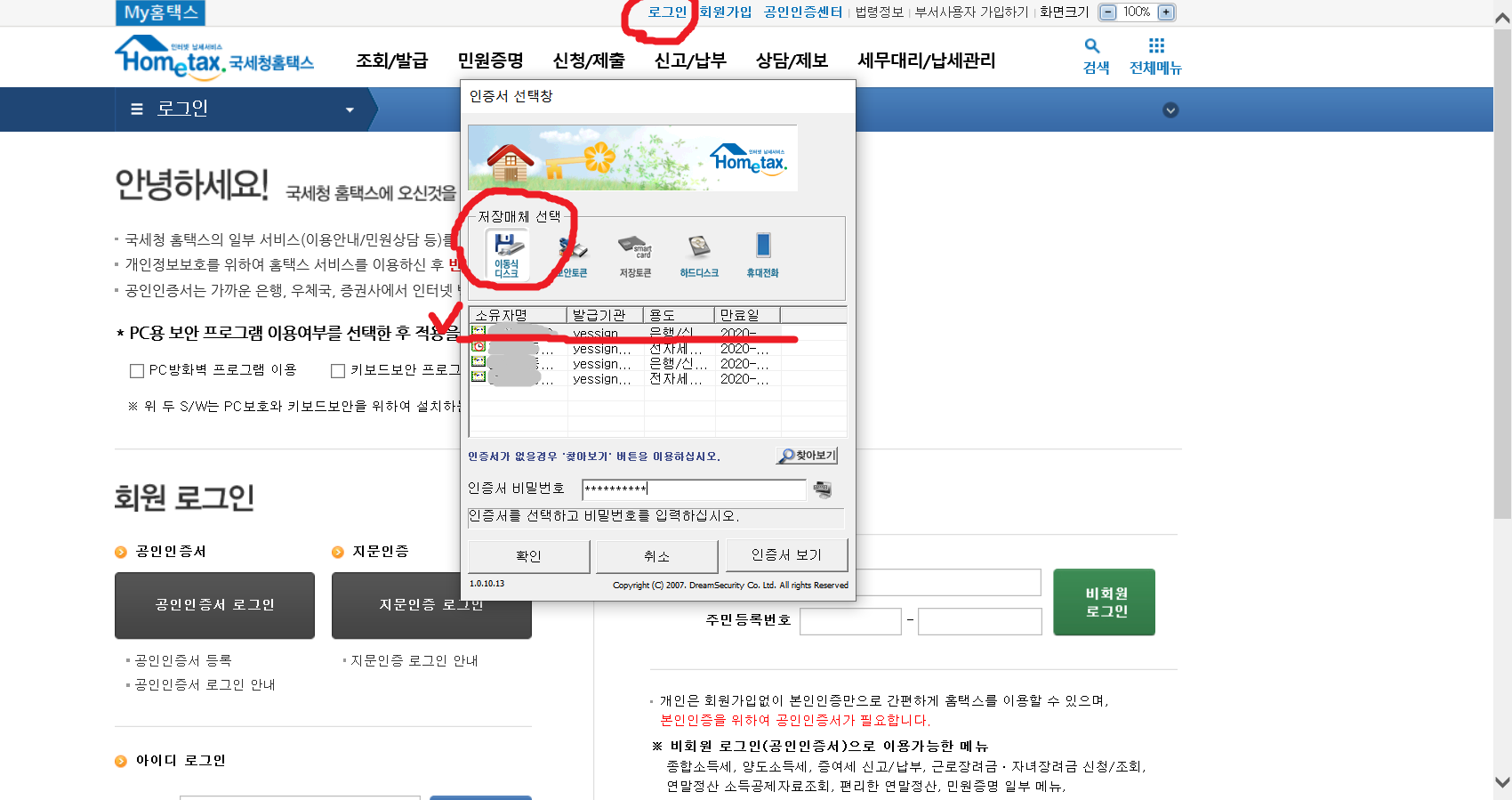Select the 저장토큰 smart card storage icon
1512x800 pixels.
click(635, 255)
